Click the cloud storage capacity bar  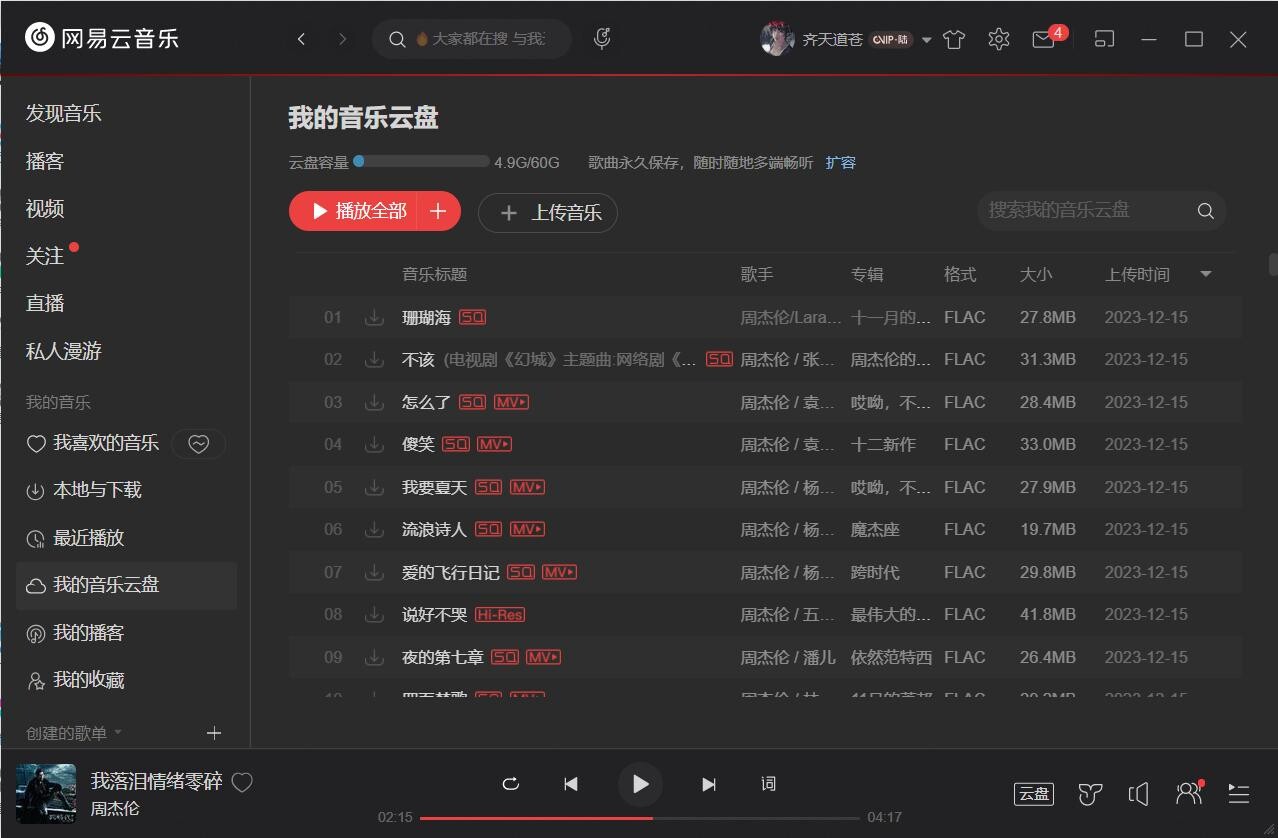tap(421, 161)
